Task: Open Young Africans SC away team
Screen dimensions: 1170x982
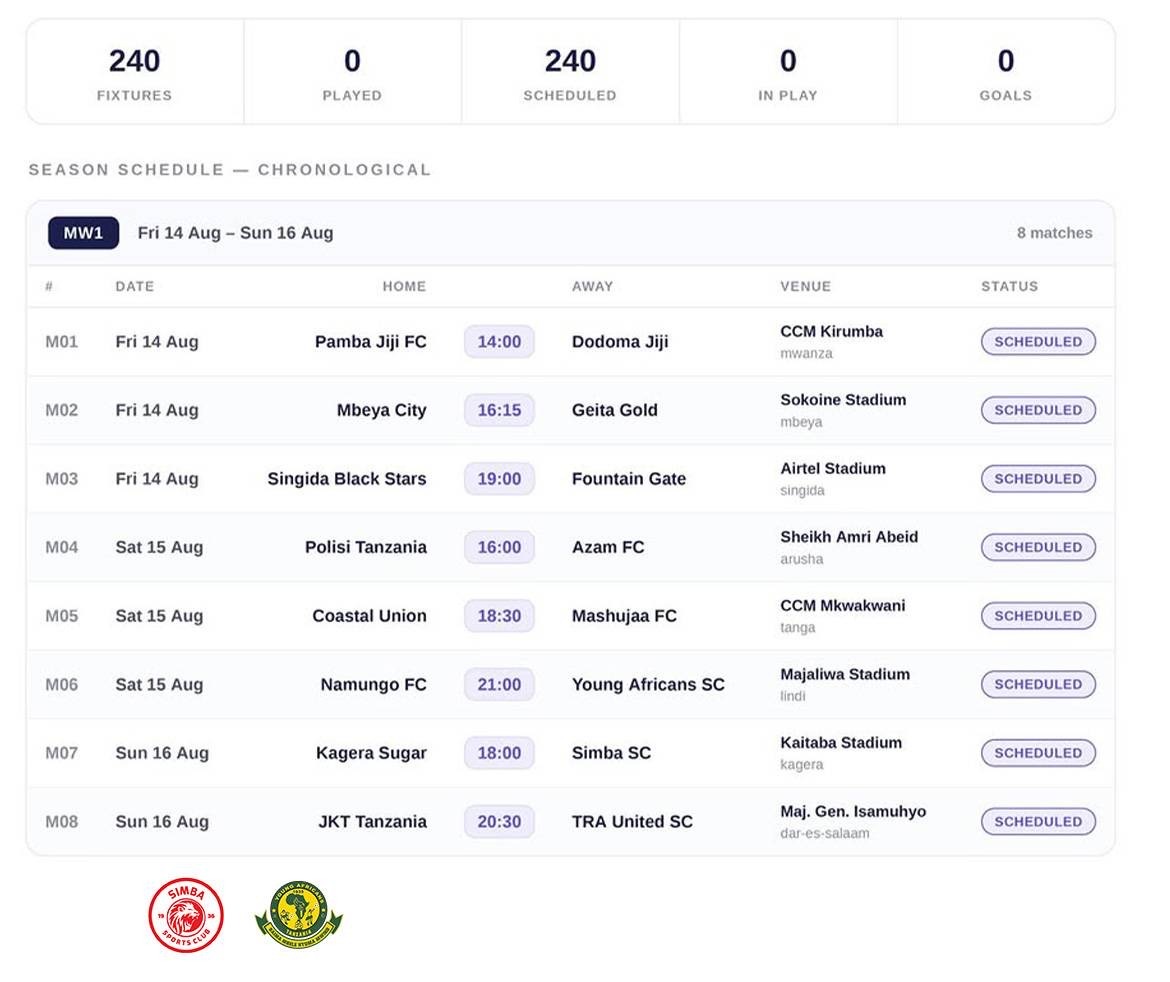Action: pyautogui.click(x=648, y=684)
